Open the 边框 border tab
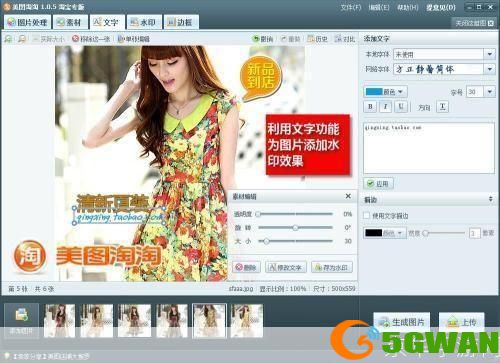Image resolution: width=500 pixels, height=363 pixels. 181,22
